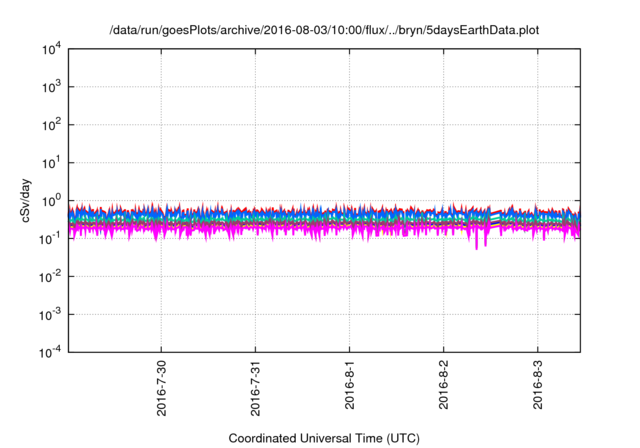Click the plot title file path
Image resolution: width=640 pixels, height=448 pixels.
click(x=324, y=30)
